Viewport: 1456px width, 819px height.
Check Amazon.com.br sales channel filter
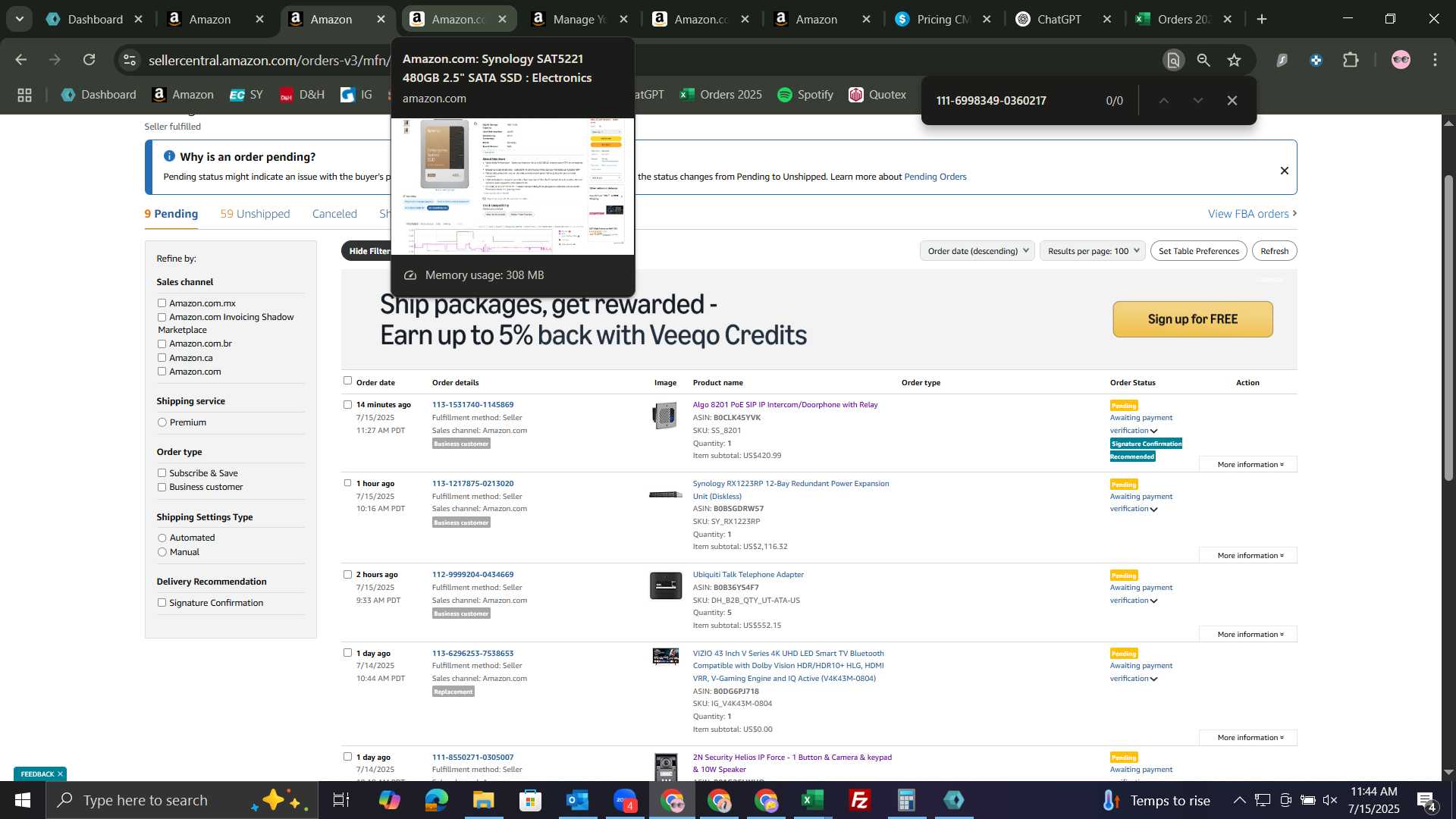click(x=162, y=344)
